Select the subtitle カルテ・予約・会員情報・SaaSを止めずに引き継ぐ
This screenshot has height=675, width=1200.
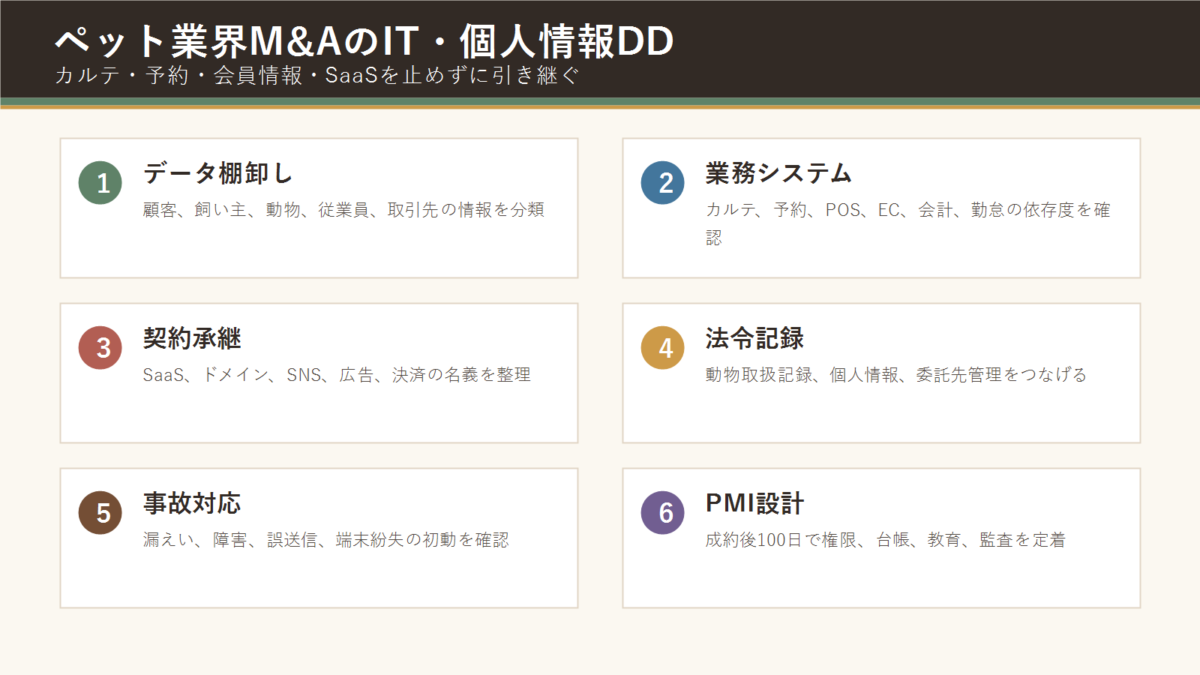pos(317,76)
